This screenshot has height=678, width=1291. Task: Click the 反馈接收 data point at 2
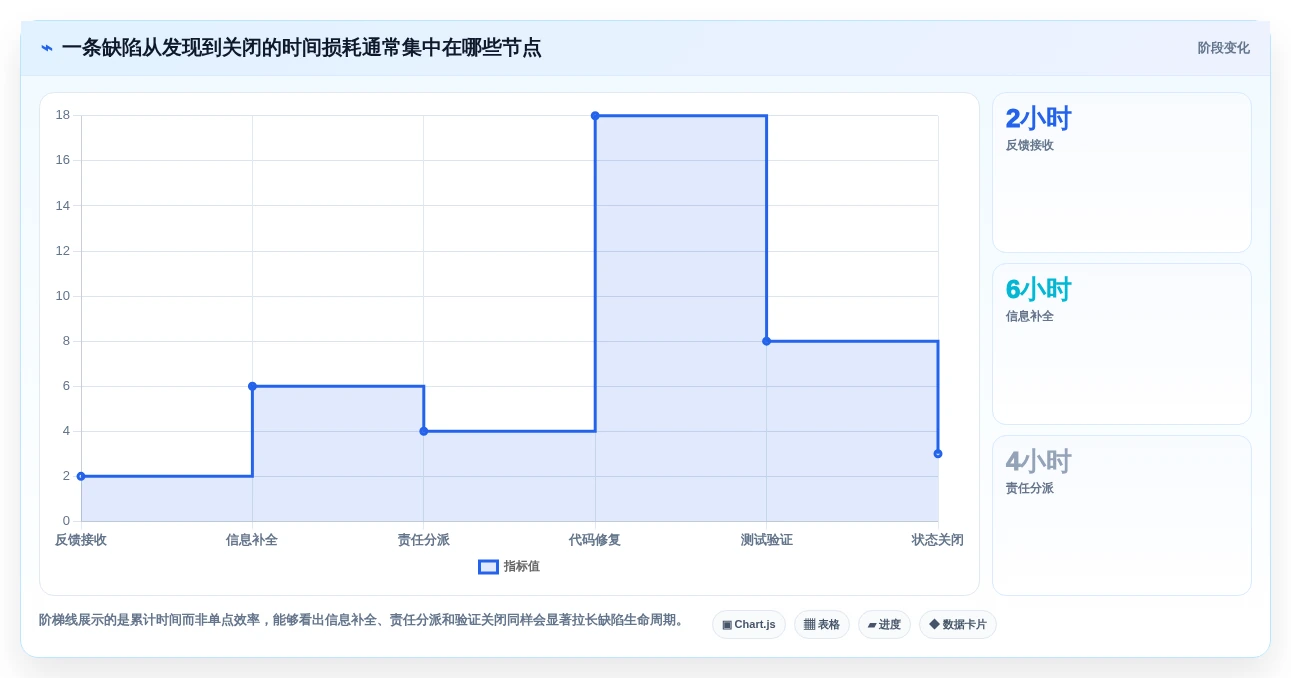tap(81, 476)
